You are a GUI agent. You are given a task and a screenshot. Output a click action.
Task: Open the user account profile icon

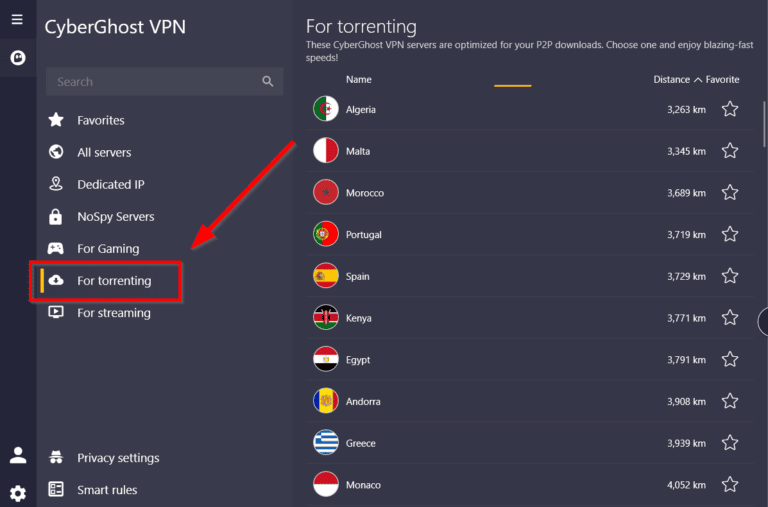click(x=18, y=455)
